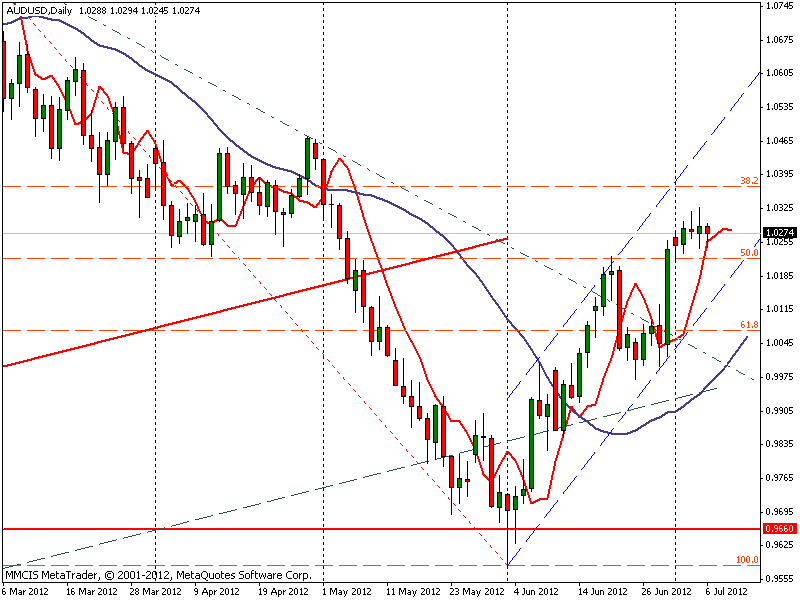The image size is (800, 600).
Task: Click the 6 Jul 2012 date label
Action: [x=727, y=591]
